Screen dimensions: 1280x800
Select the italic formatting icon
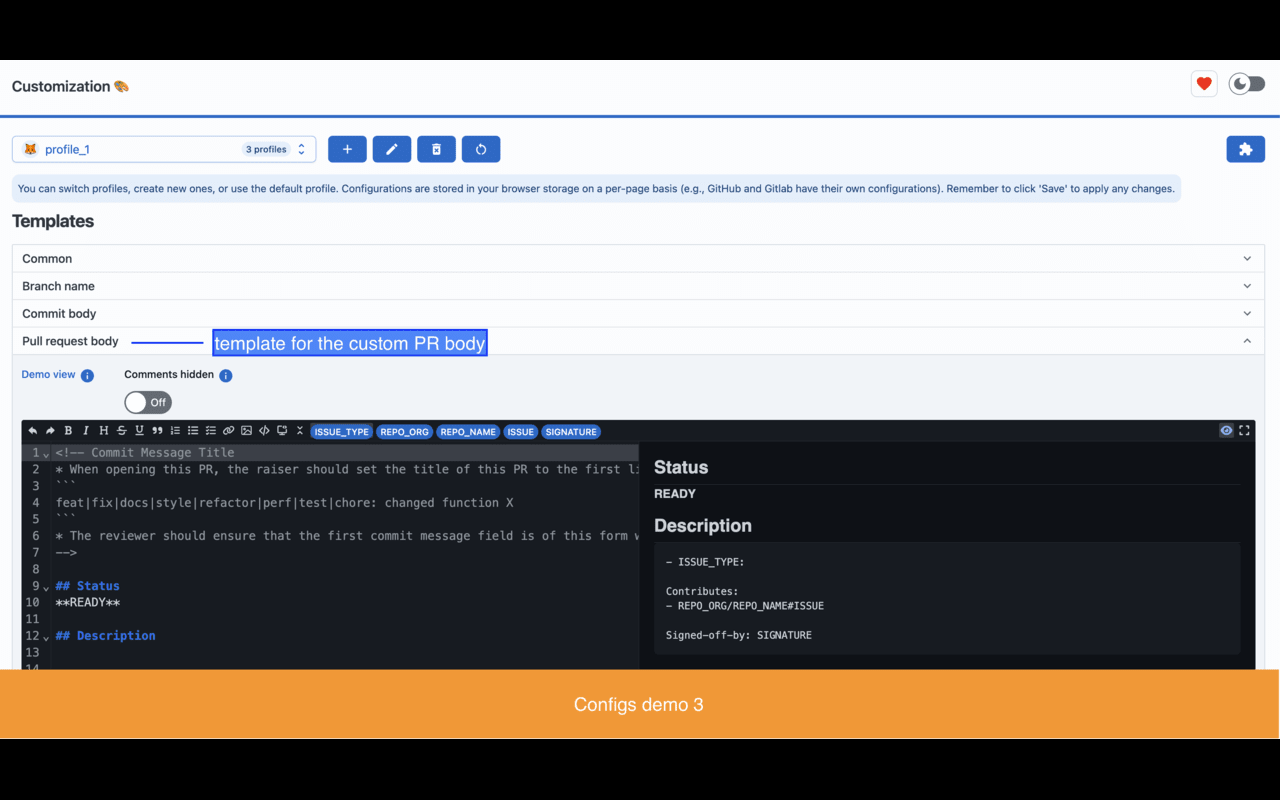coord(86,430)
